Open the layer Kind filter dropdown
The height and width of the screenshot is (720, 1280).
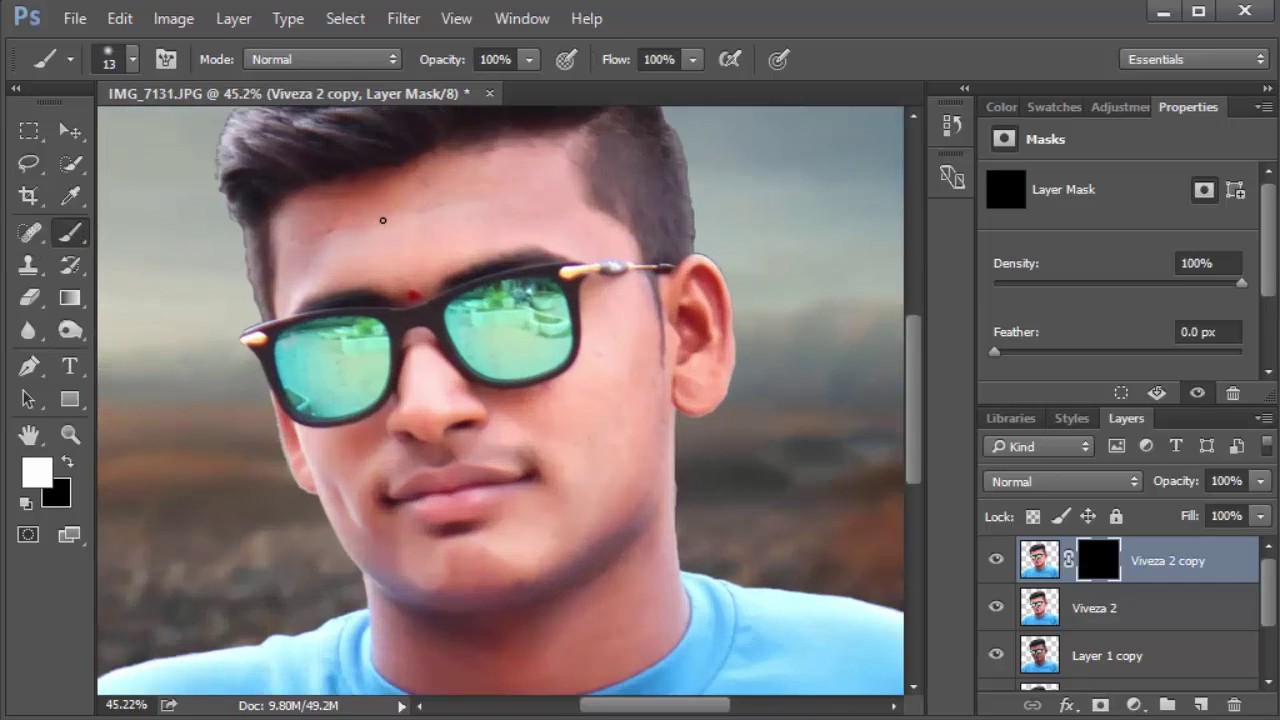1038,446
